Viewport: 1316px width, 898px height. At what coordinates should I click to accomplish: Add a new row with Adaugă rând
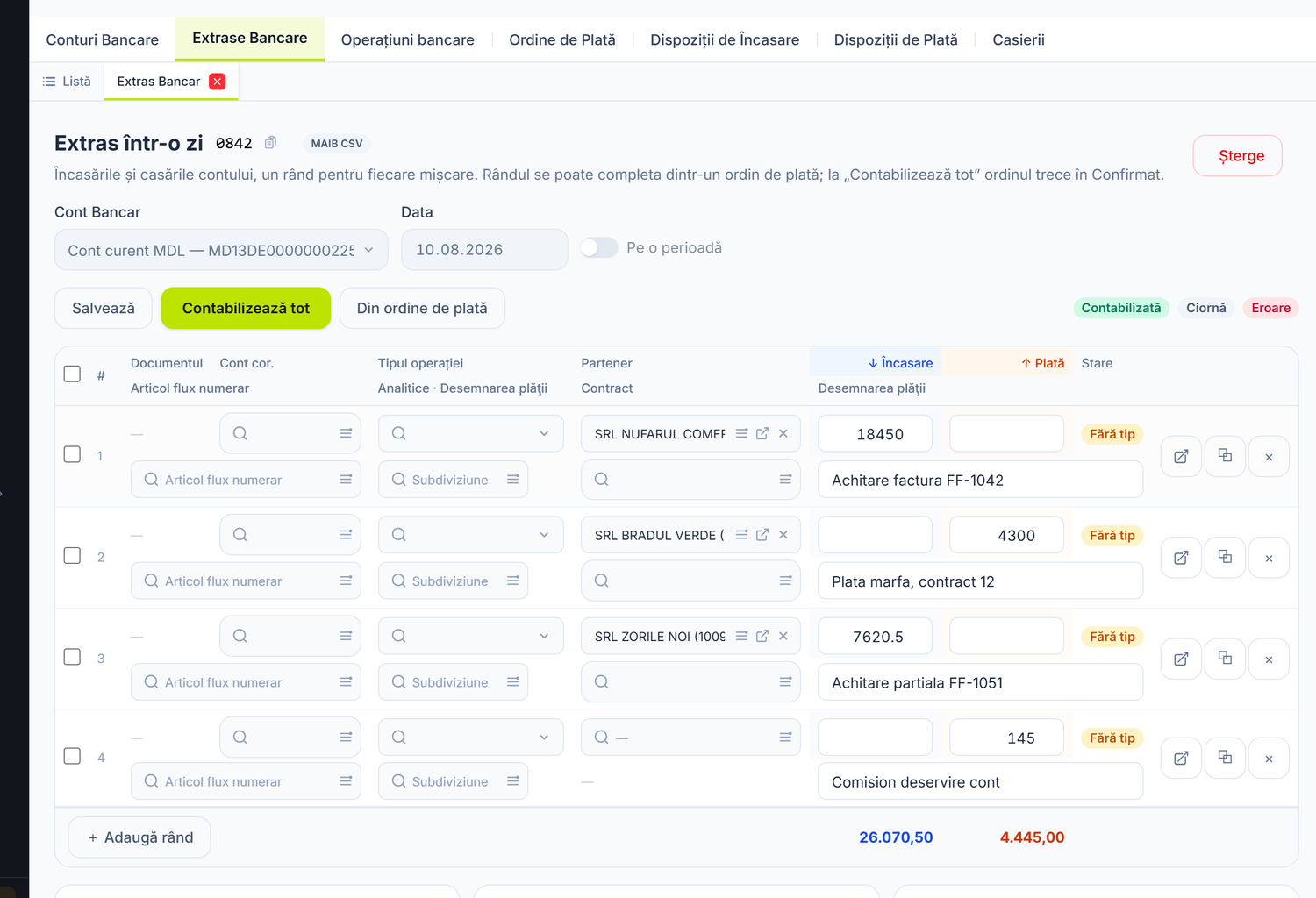(x=139, y=837)
